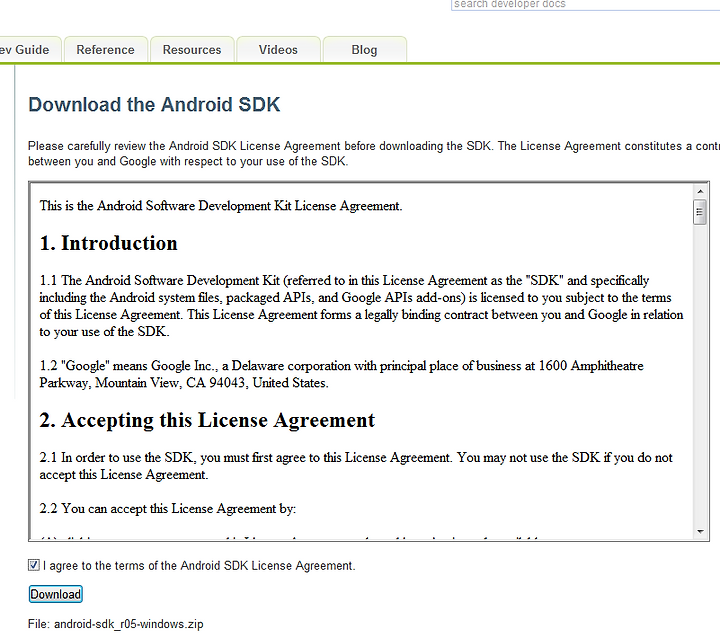720x638 pixels.
Task: Switch to the Reference tab
Action: click(x=106, y=50)
